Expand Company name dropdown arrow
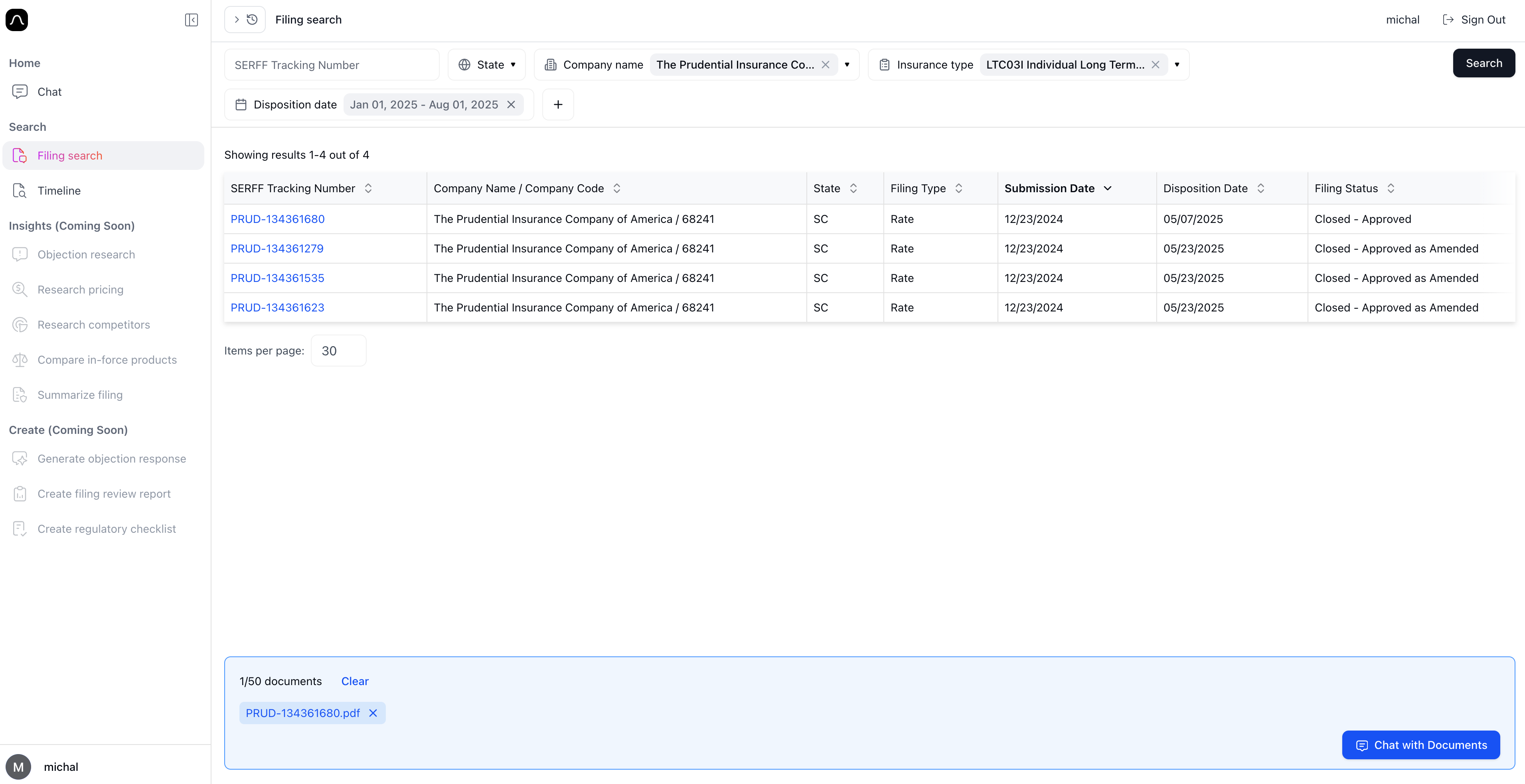Image resolution: width=1525 pixels, height=784 pixels. coord(847,65)
